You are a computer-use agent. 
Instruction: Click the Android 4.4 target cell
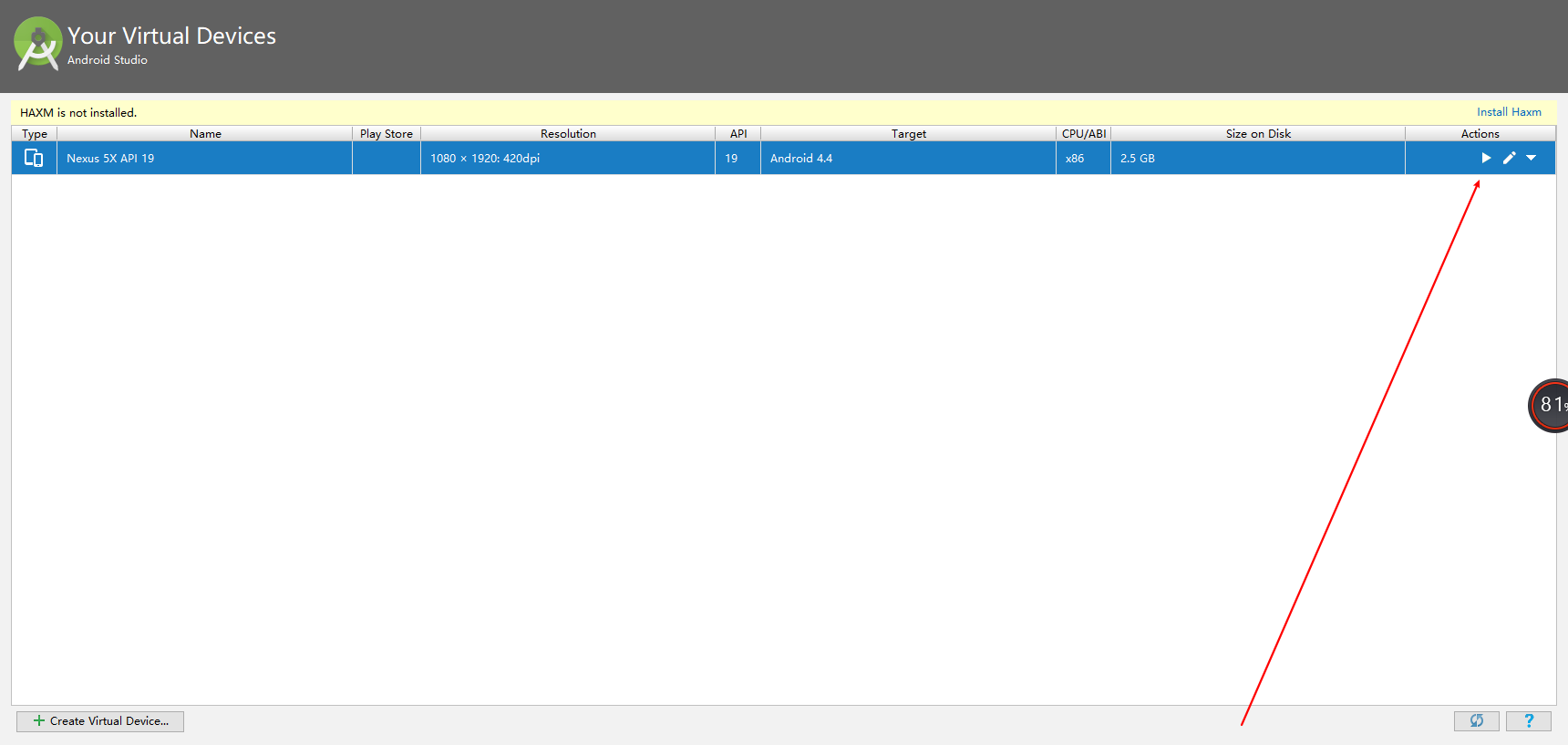[x=909, y=158]
